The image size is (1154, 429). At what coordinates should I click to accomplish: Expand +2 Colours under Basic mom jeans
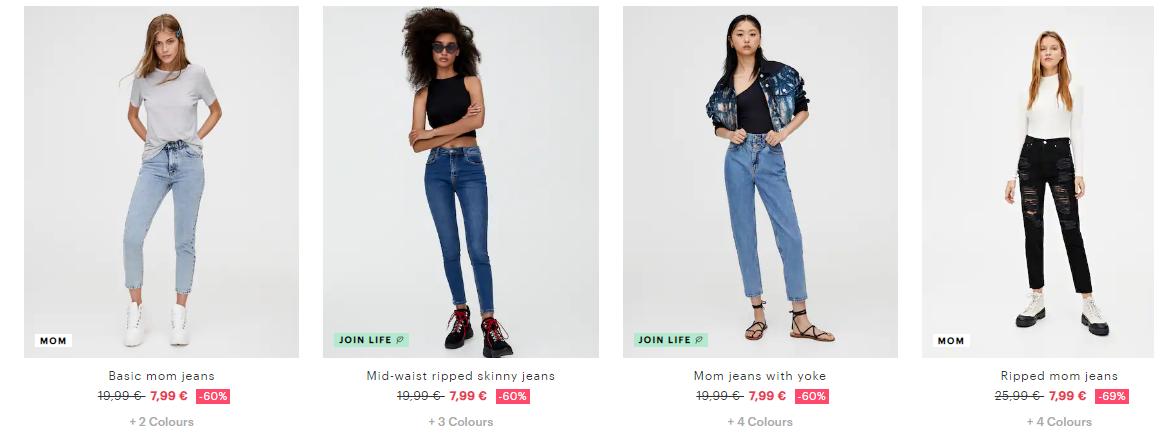[x=161, y=422]
